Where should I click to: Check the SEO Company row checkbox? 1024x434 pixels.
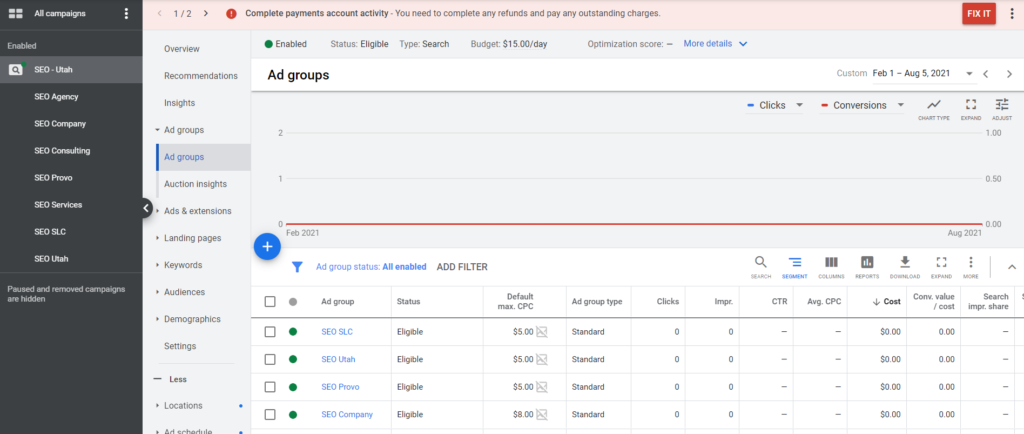270,414
